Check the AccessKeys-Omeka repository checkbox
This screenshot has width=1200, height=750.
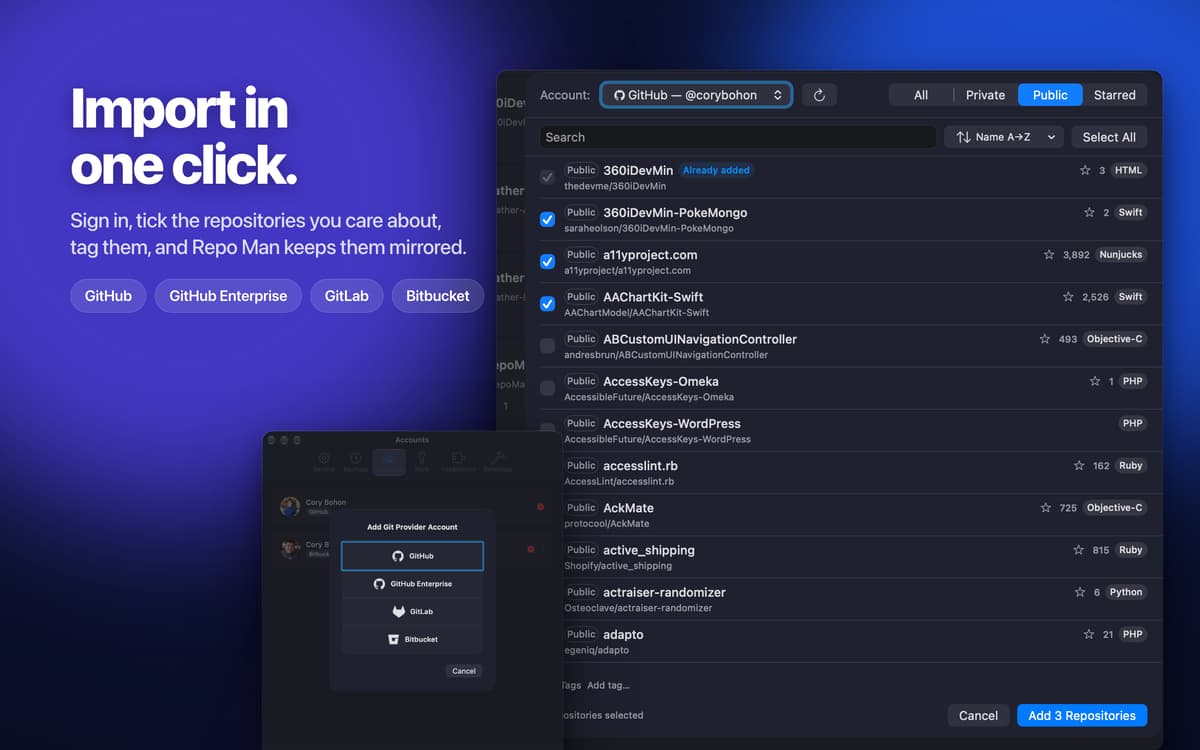click(547, 388)
